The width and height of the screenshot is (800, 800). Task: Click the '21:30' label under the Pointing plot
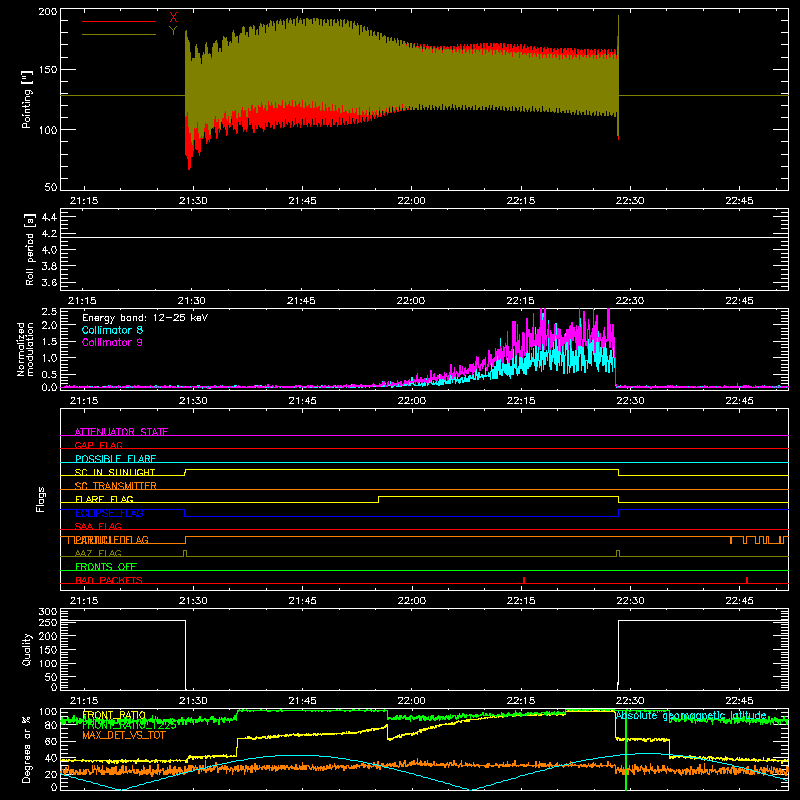(x=193, y=201)
